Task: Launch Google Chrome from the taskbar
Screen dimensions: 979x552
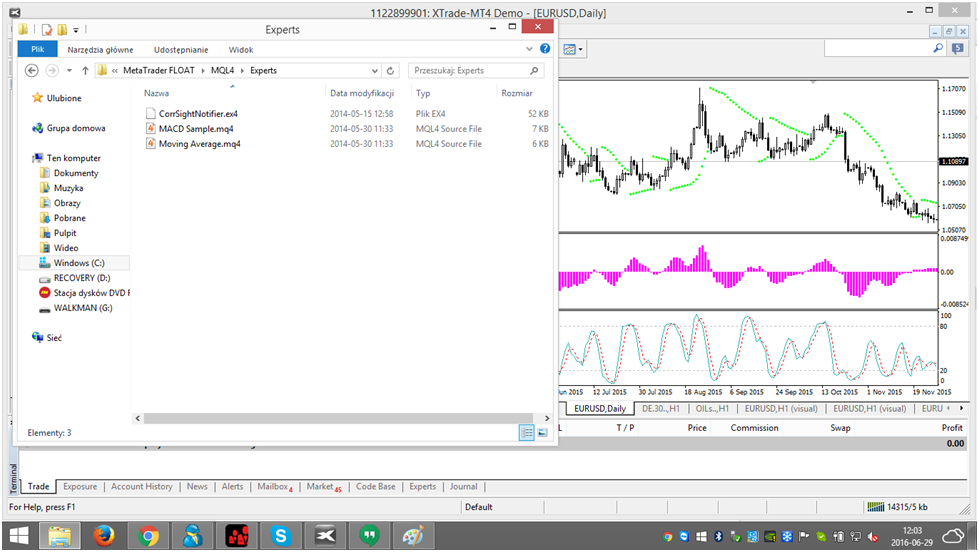Action: (148, 536)
